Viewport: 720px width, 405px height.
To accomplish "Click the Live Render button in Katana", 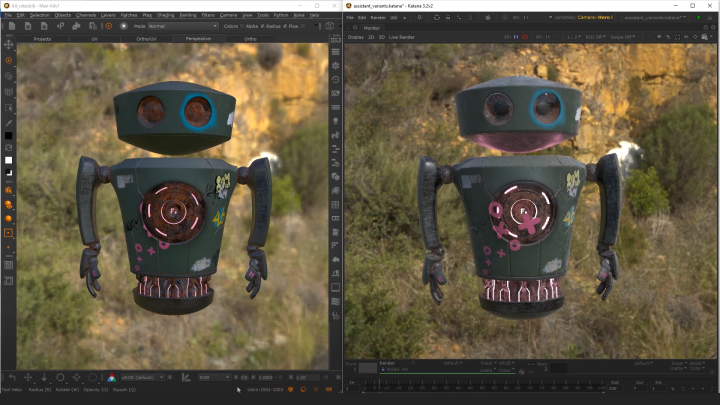I will [x=402, y=37].
